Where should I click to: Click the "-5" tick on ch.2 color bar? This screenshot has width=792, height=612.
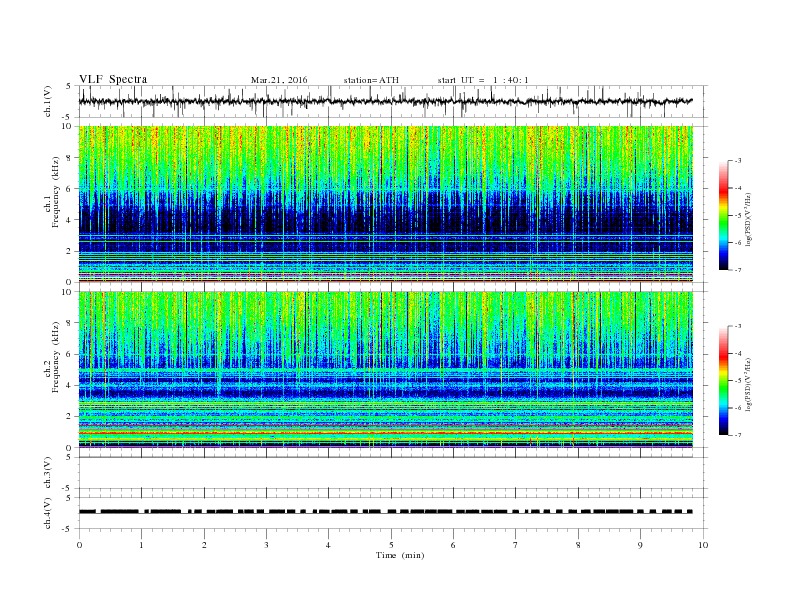tap(738, 381)
